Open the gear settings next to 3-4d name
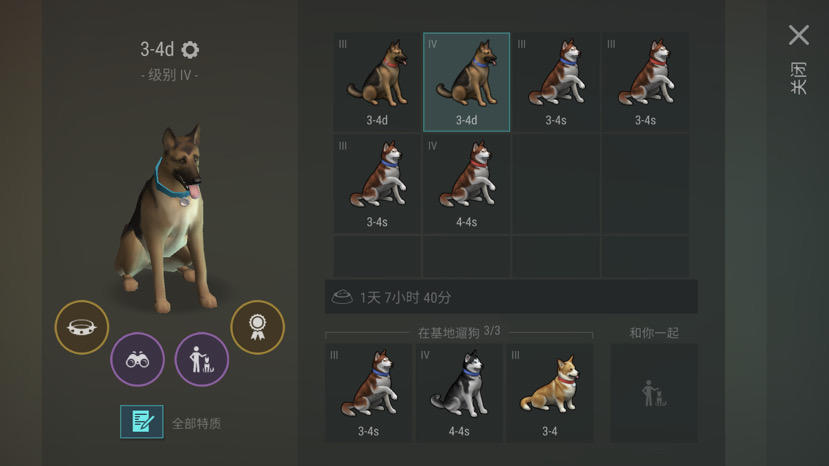Screen dimensions: 829x466 coord(190,50)
